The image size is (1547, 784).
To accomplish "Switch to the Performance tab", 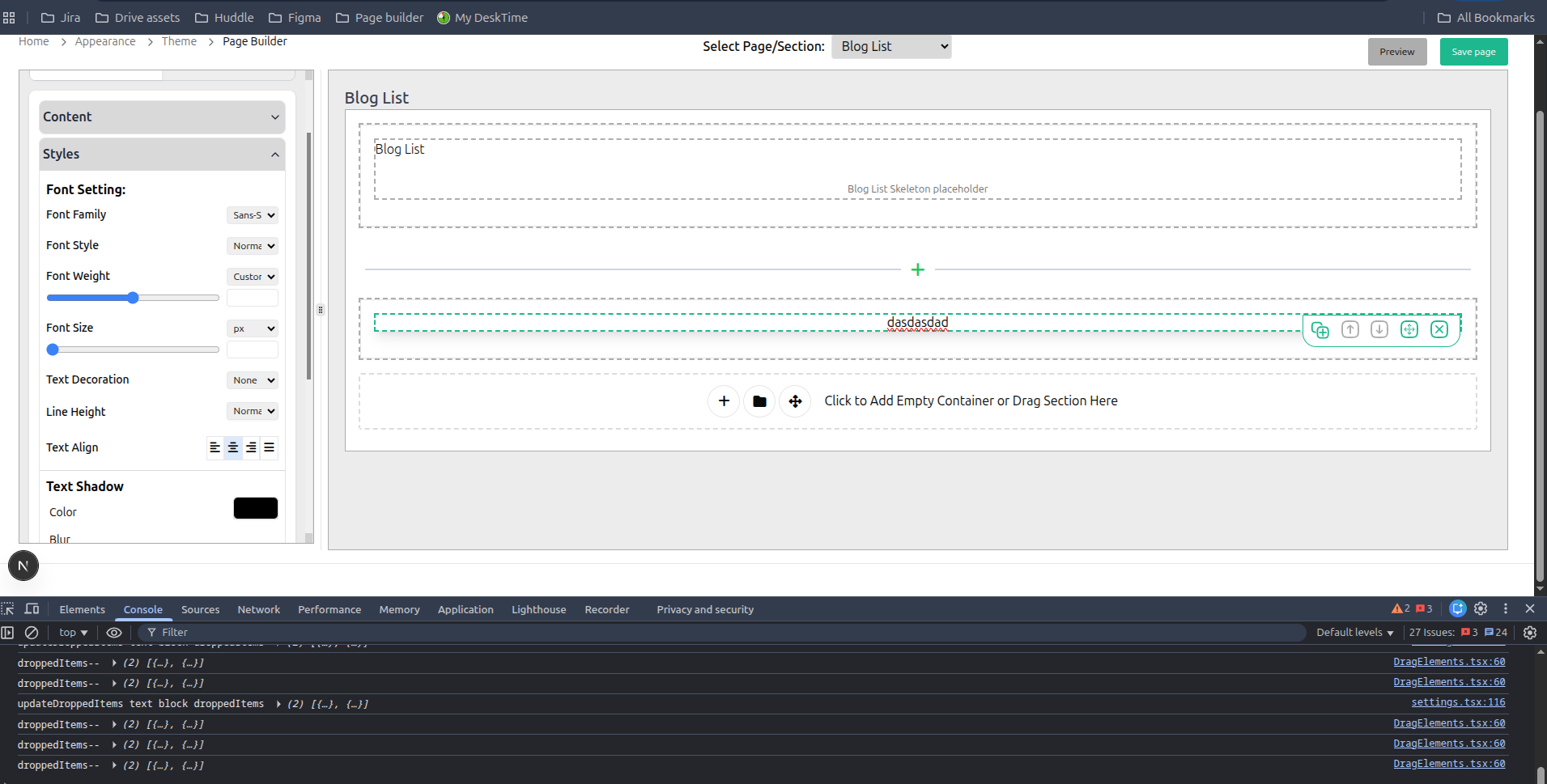I will click(x=329, y=610).
